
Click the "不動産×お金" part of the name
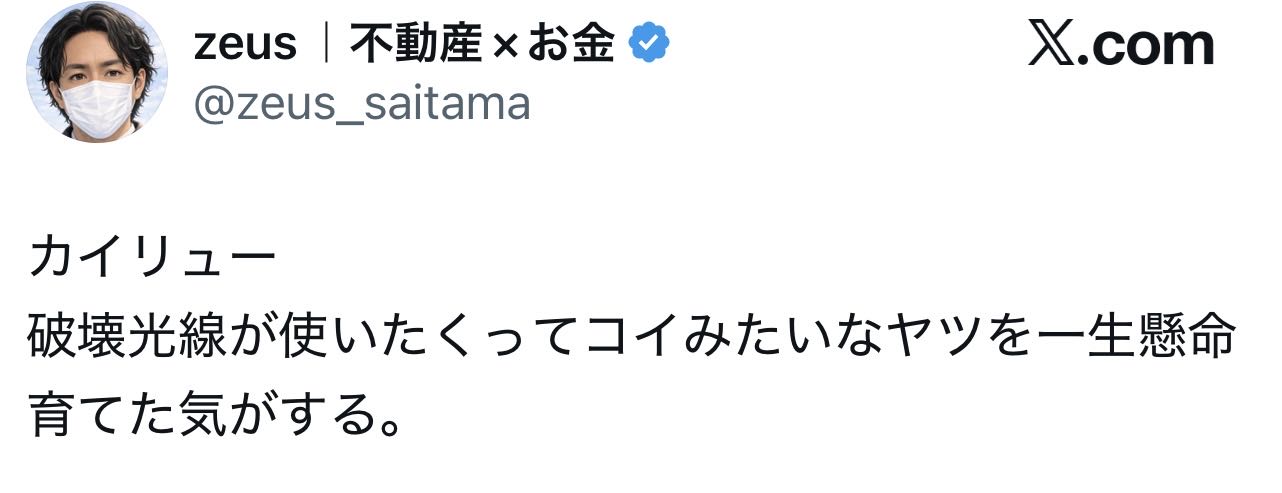pos(481,44)
